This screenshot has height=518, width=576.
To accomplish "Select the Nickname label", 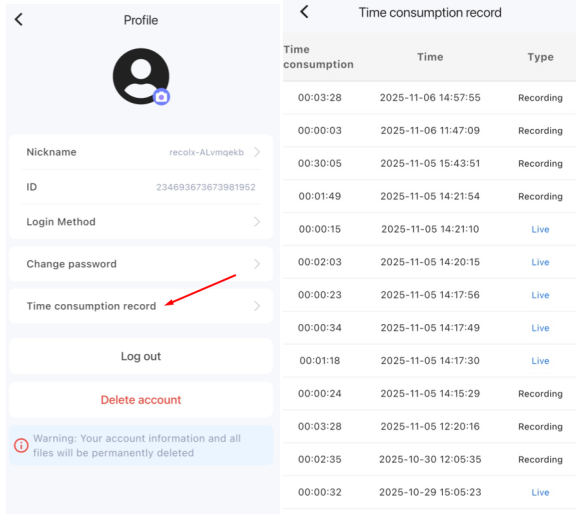I will [x=51, y=152].
